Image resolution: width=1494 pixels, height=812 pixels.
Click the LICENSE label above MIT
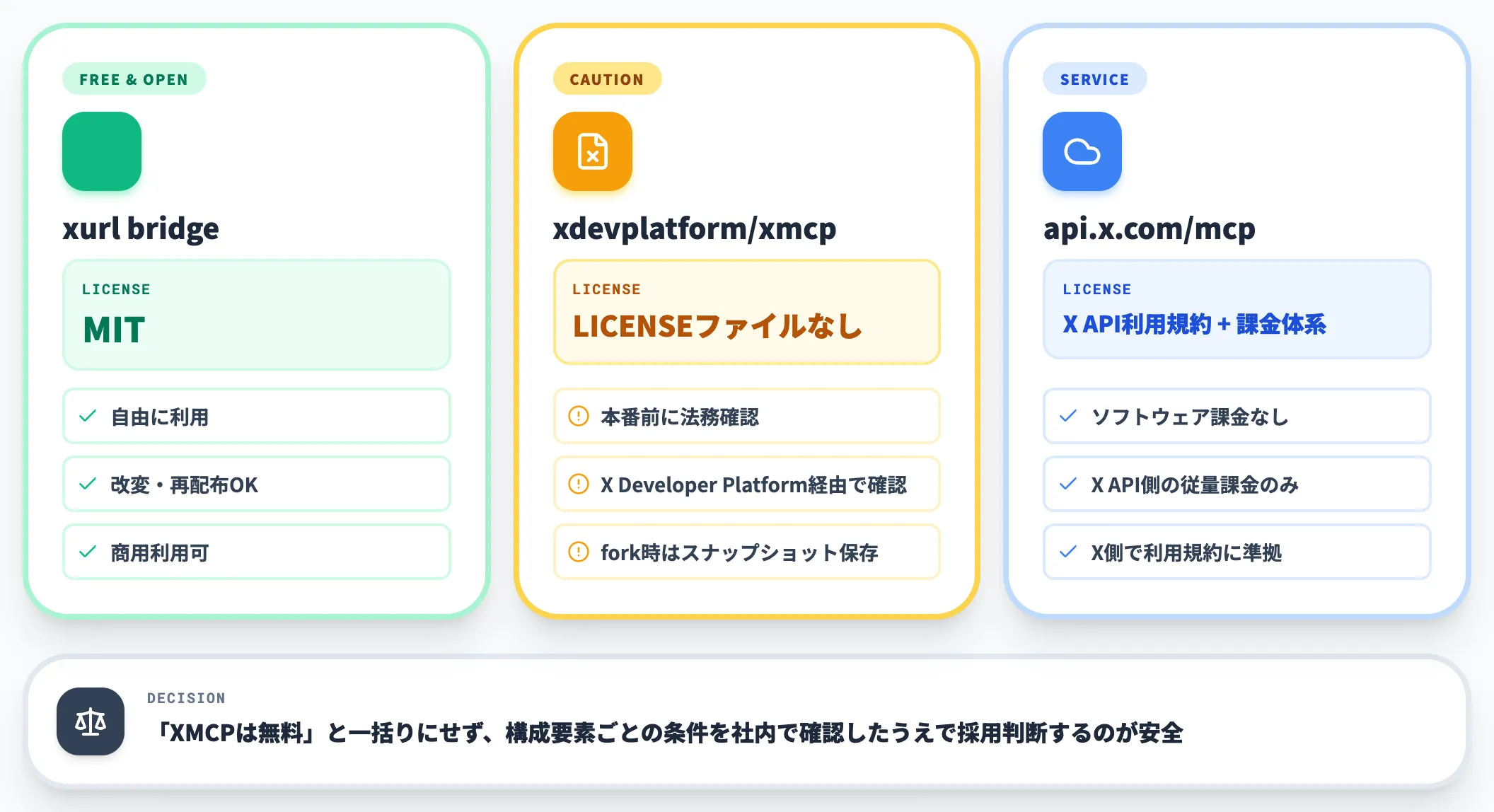[x=116, y=289]
